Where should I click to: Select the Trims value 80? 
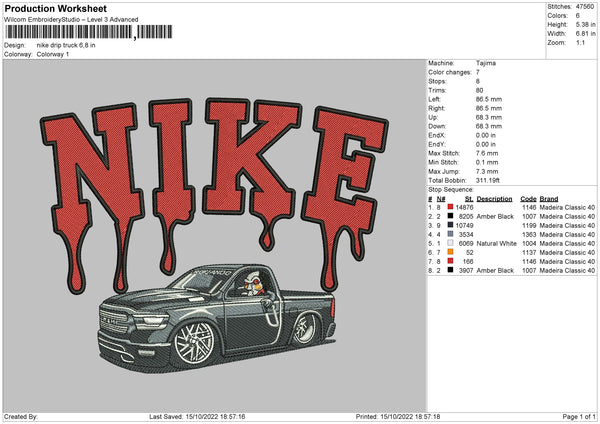coord(479,90)
